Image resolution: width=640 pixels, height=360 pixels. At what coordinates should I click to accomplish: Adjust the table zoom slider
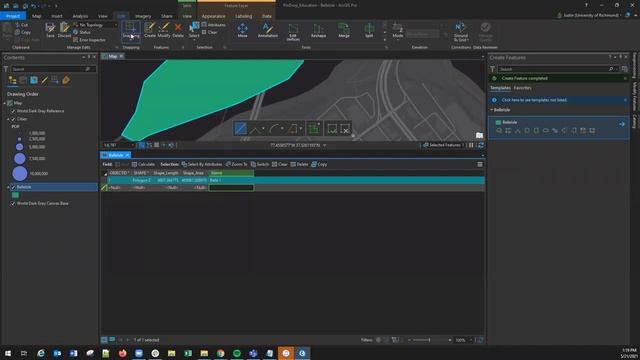(x=429, y=340)
